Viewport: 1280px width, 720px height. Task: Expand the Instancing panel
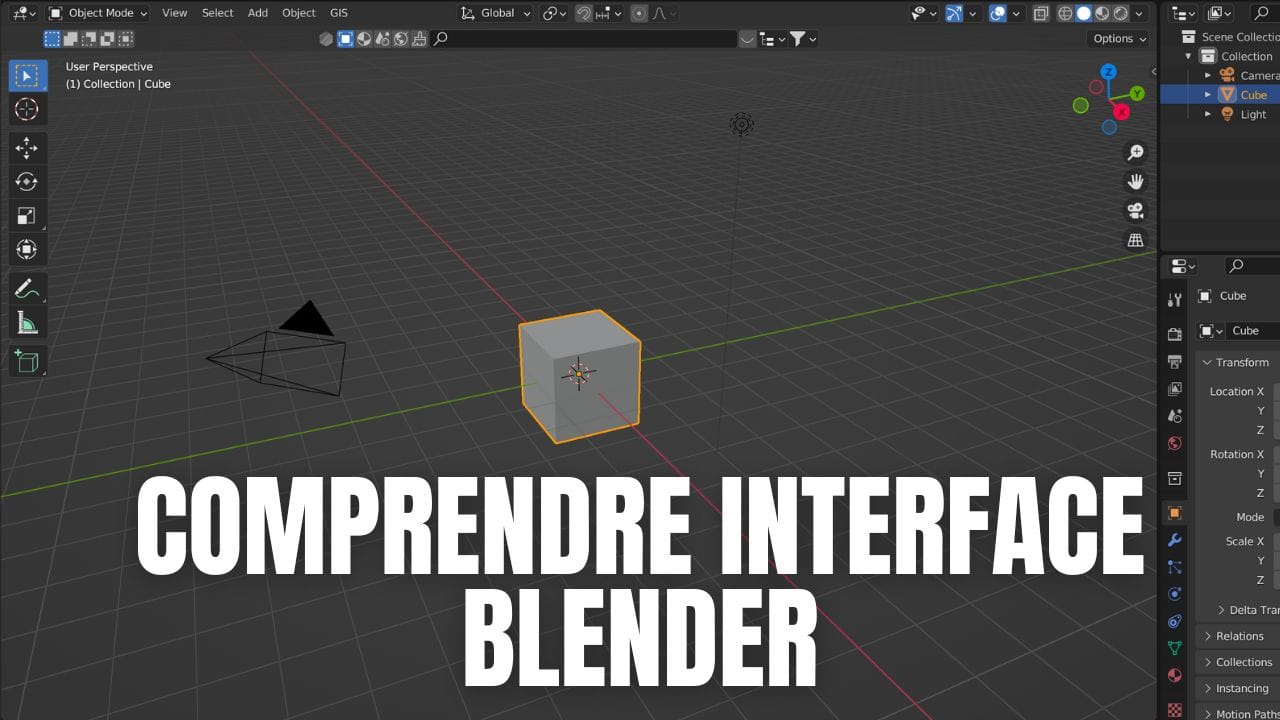tap(1207, 688)
